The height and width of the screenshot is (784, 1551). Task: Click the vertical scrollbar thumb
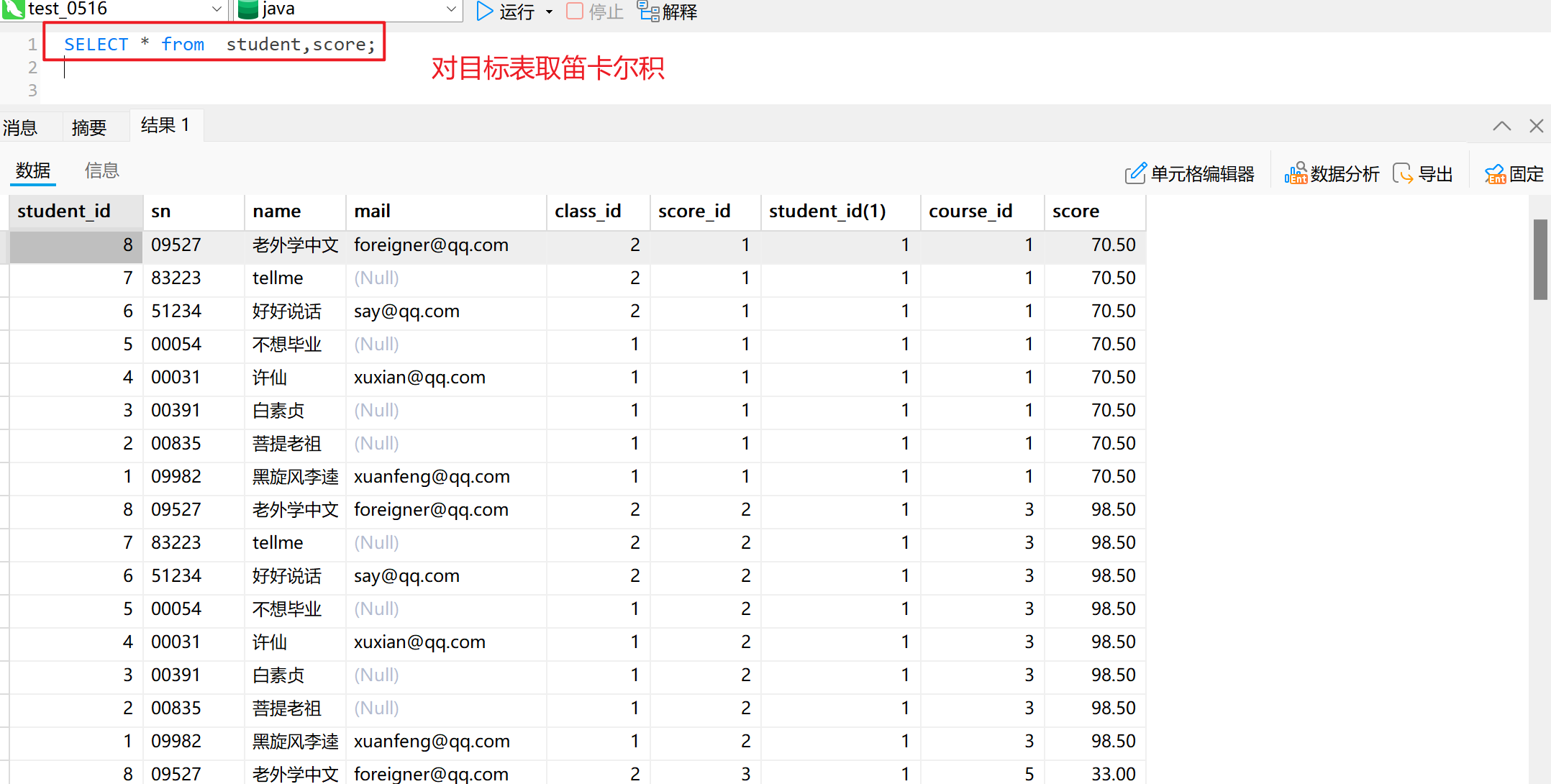pyautogui.click(x=1539, y=259)
